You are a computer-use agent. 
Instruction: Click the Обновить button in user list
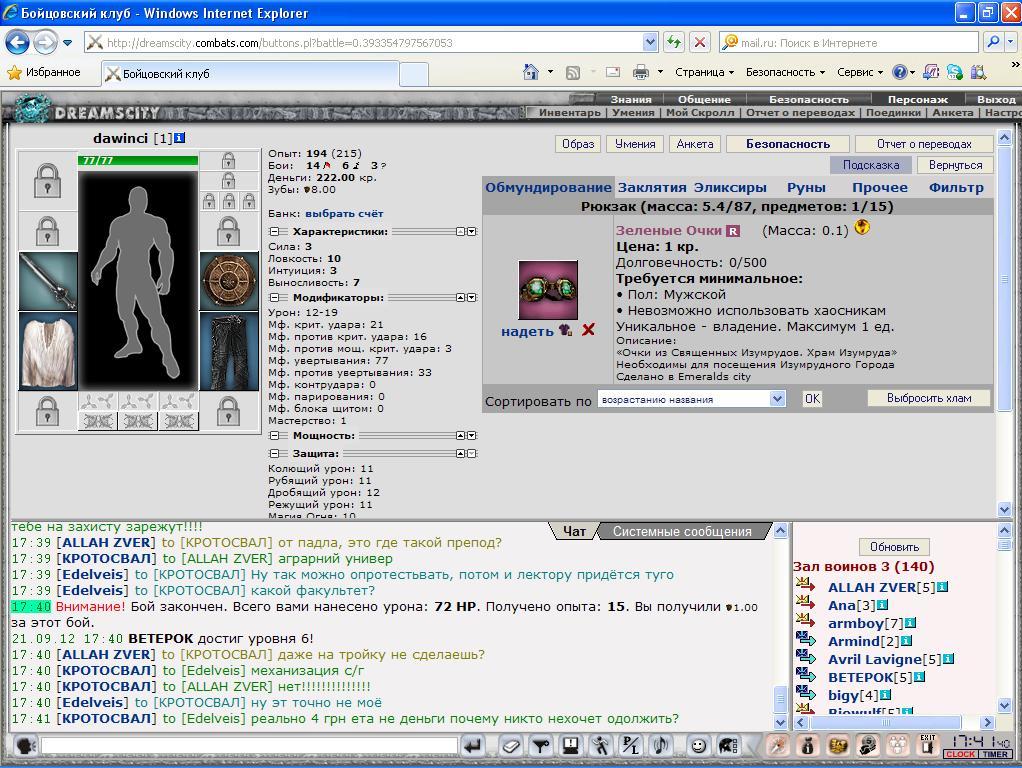[x=894, y=546]
